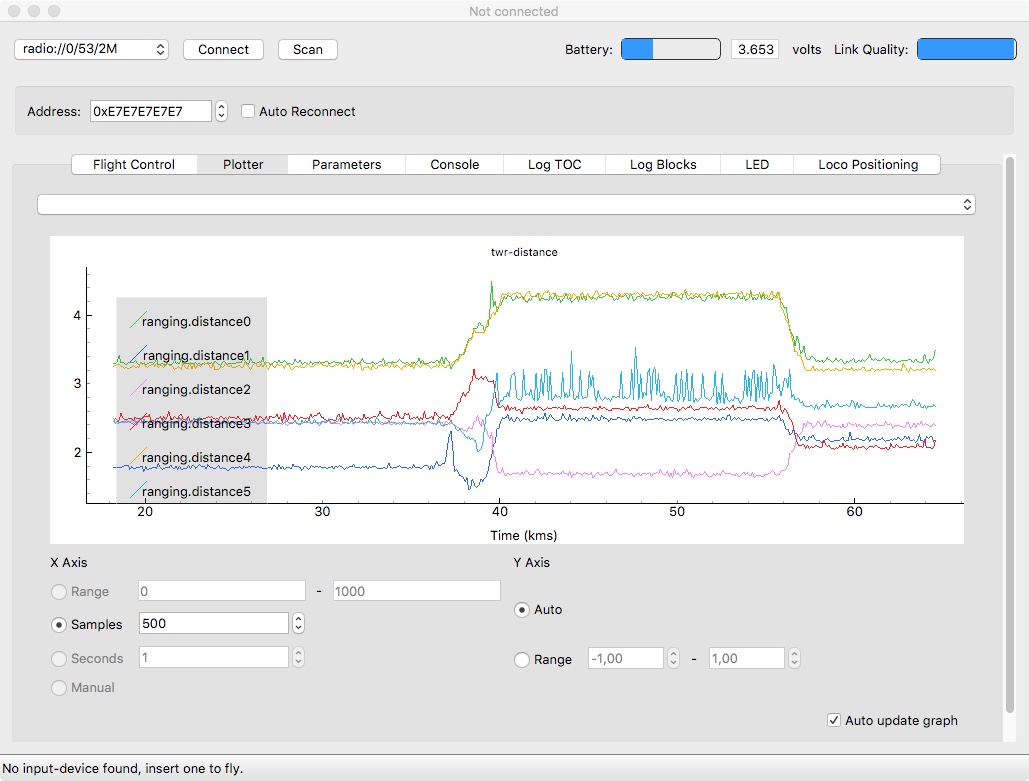Click the Samples value stepper arrows
The height and width of the screenshot is (781, 1029).
tap(298, 624)
